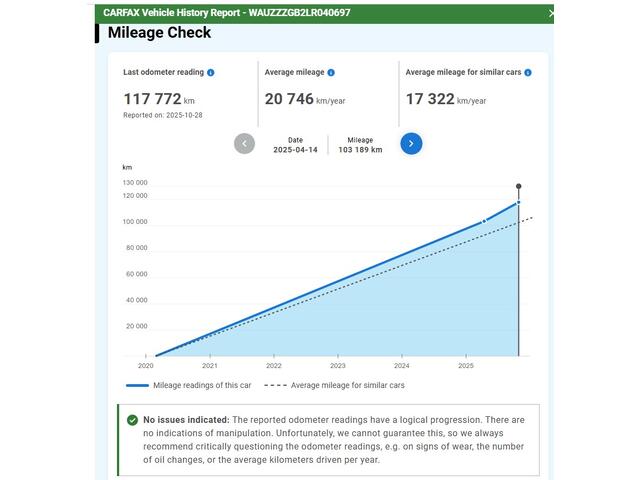Click the 17 322 km/year similar cars value
The width and height of the screenshot is (640, 480).
pos(446,99)
